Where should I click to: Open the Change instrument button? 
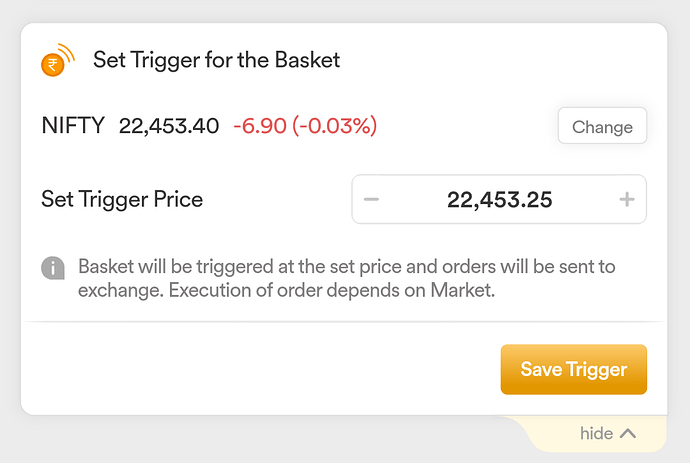602,126
